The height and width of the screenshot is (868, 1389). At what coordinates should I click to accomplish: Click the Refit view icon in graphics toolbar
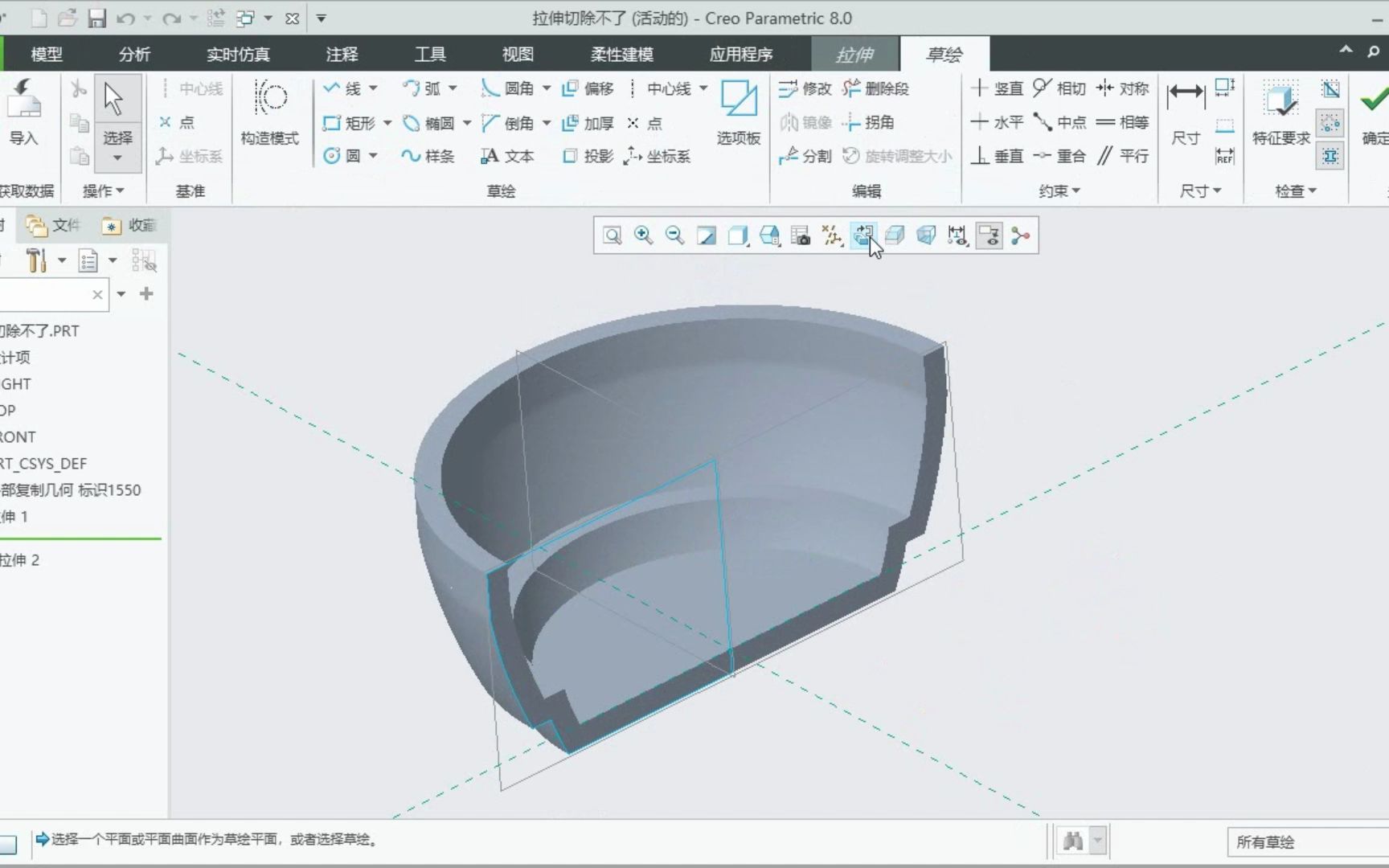(612, 235)
